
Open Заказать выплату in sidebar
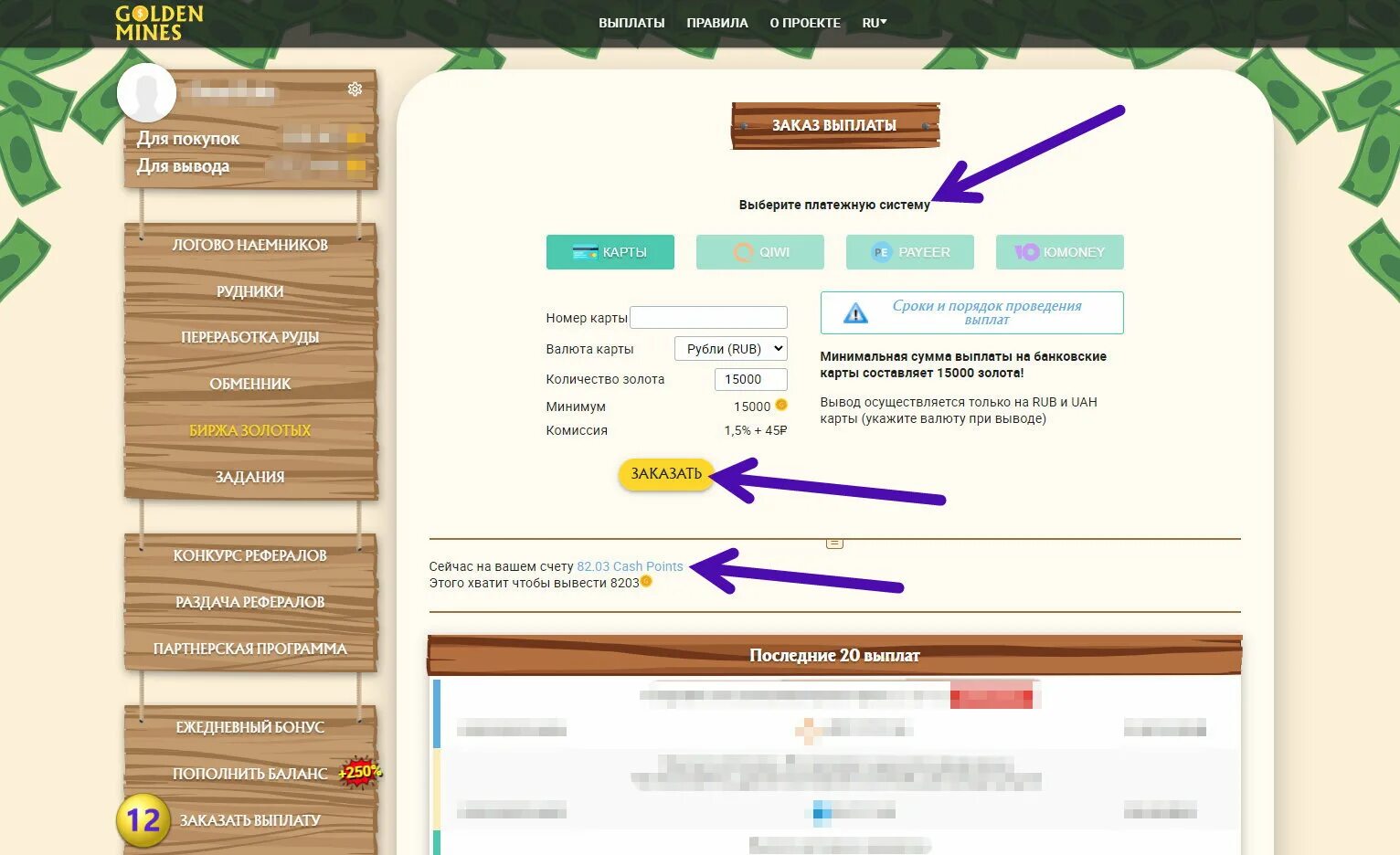click(249, 820)
